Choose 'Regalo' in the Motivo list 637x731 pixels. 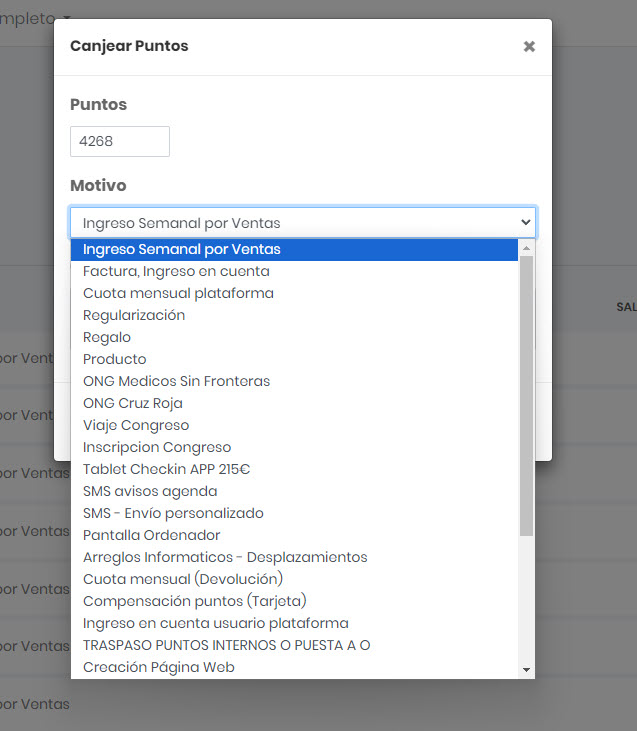click(x=107, y=337)
